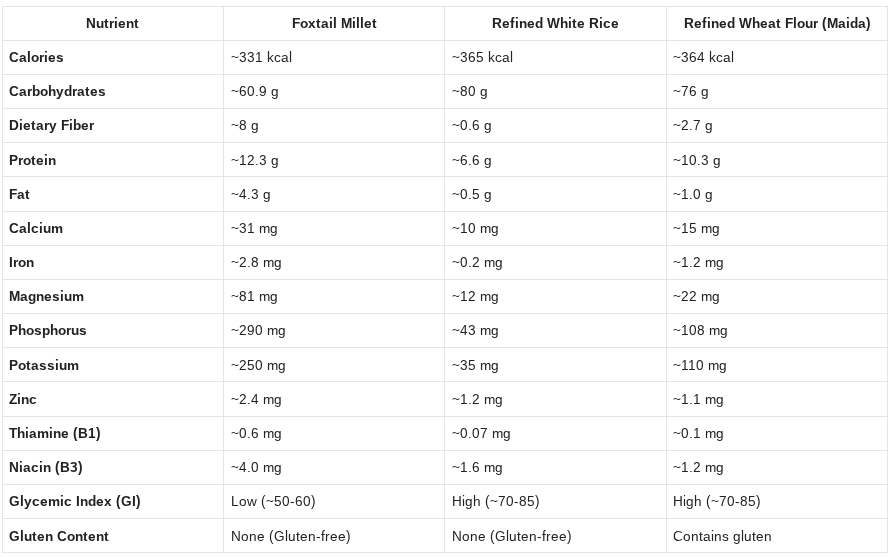Click the ~12.3 g protein value
The height and width of the screenshot is (557, 892).
tap(255, 160)
